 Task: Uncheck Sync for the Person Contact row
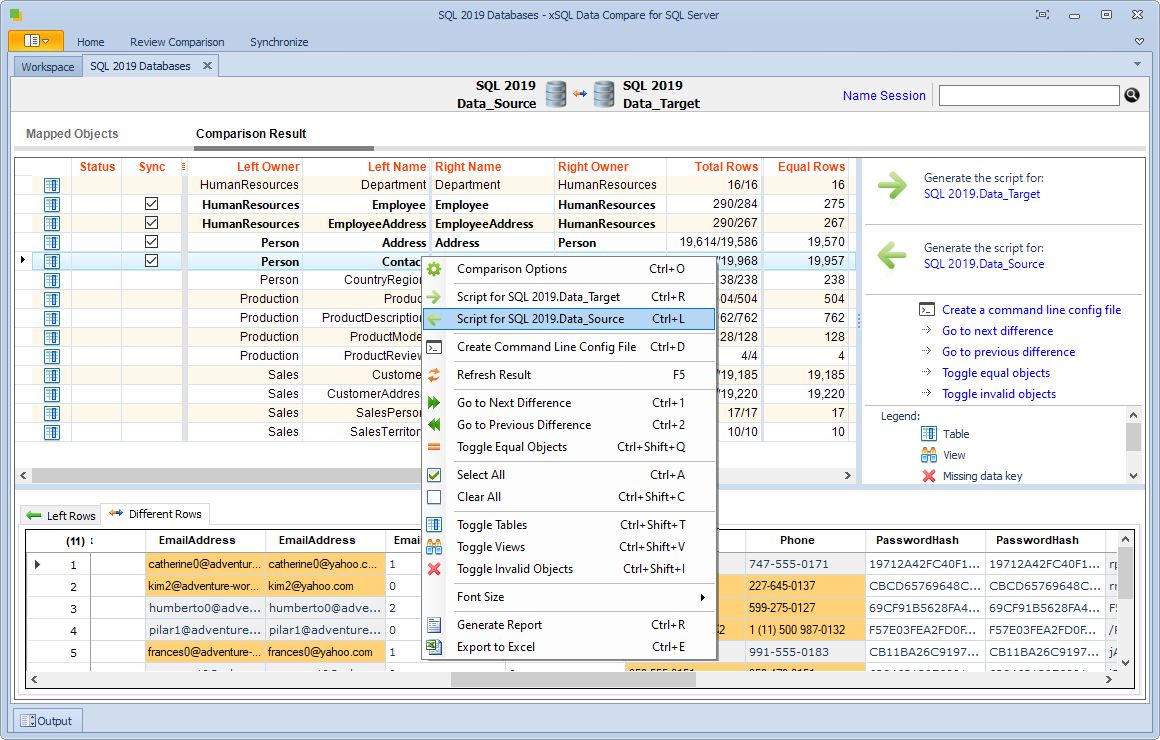(152, 260)
